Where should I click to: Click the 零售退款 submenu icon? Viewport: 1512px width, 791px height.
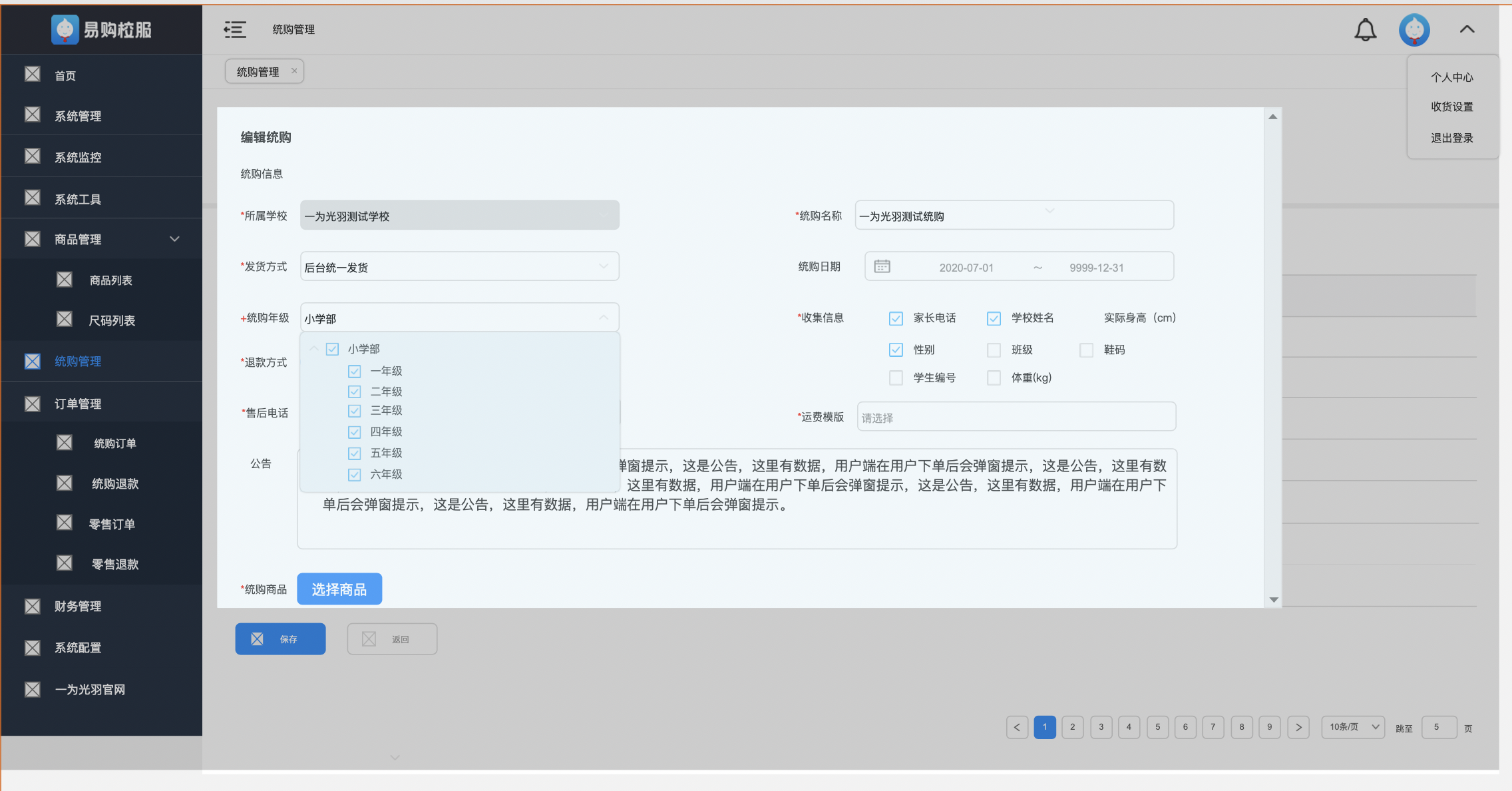[65, 563]
